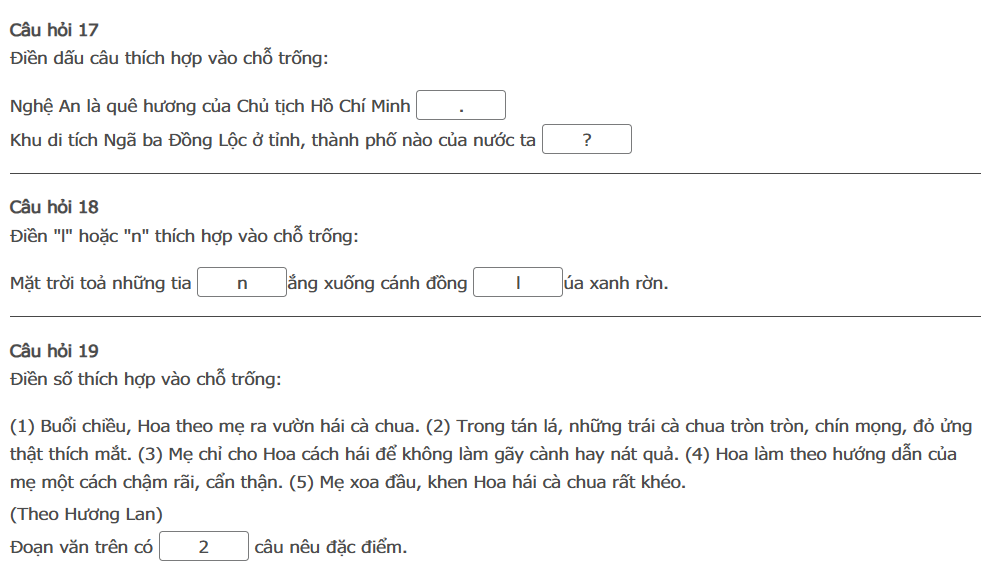The image size is (987, 573).
Task: Click the punctuation box after "Hồ Chí Minh"
Action: point(461,106)
